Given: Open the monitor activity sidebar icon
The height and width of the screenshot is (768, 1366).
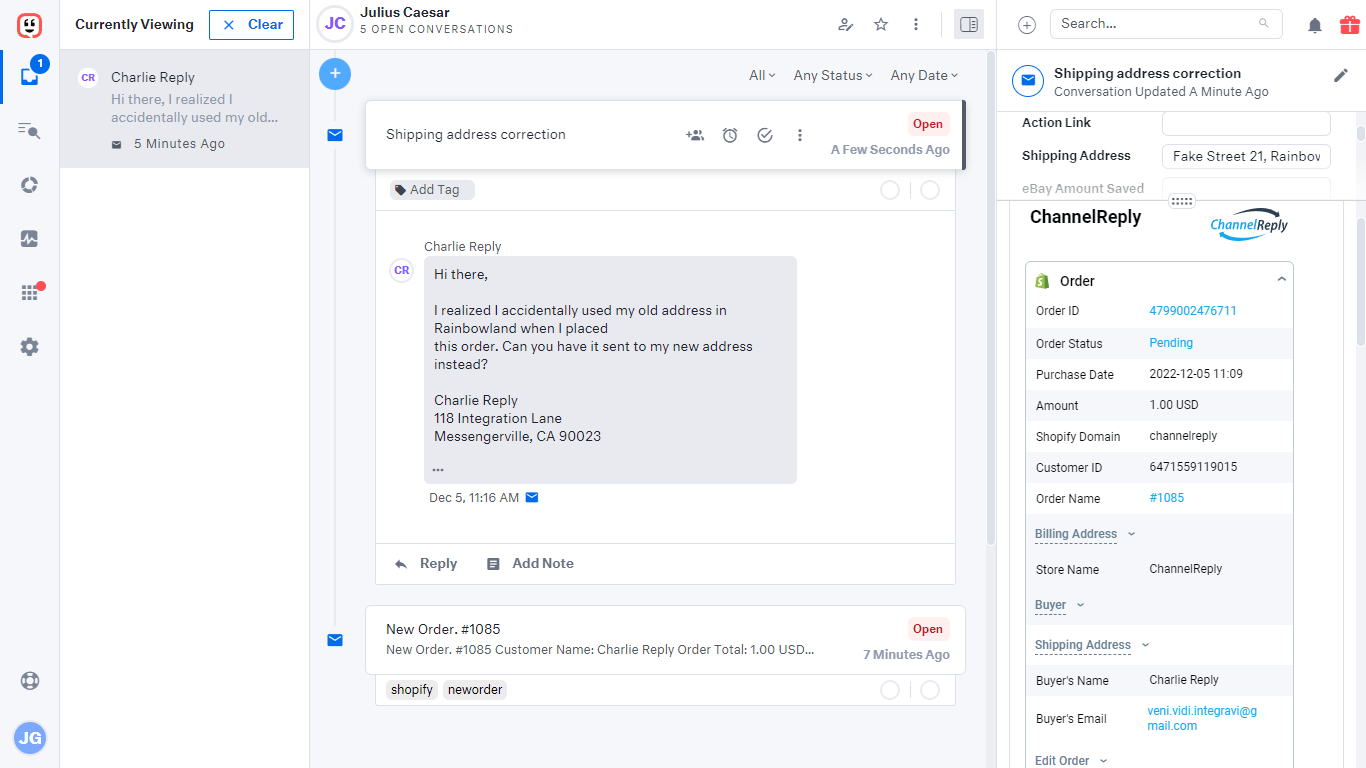Looking at the screenshot, I should tap(29, 239).
